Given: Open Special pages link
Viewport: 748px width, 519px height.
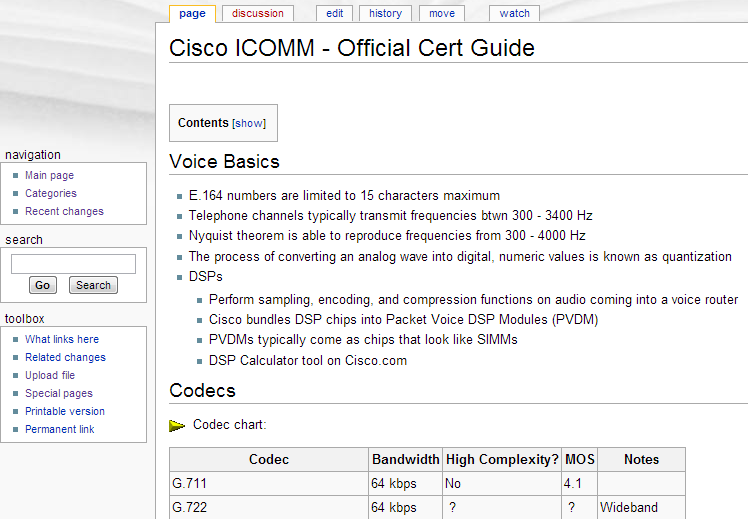Looking at the screenshot, I should [59, 394].
